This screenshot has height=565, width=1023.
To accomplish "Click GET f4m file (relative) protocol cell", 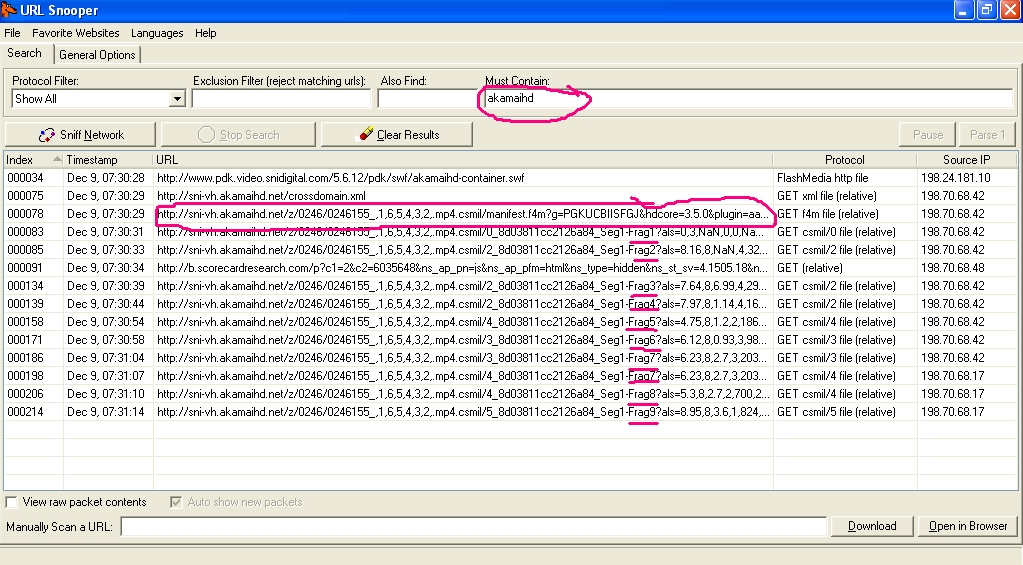I will pos(828,214).
